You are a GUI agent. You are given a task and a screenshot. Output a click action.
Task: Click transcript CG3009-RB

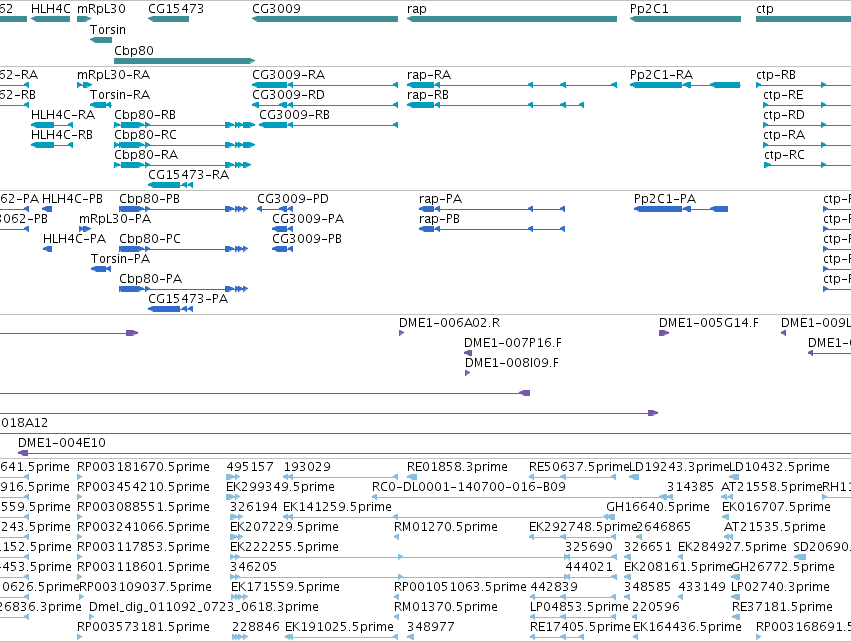point(294,115)
